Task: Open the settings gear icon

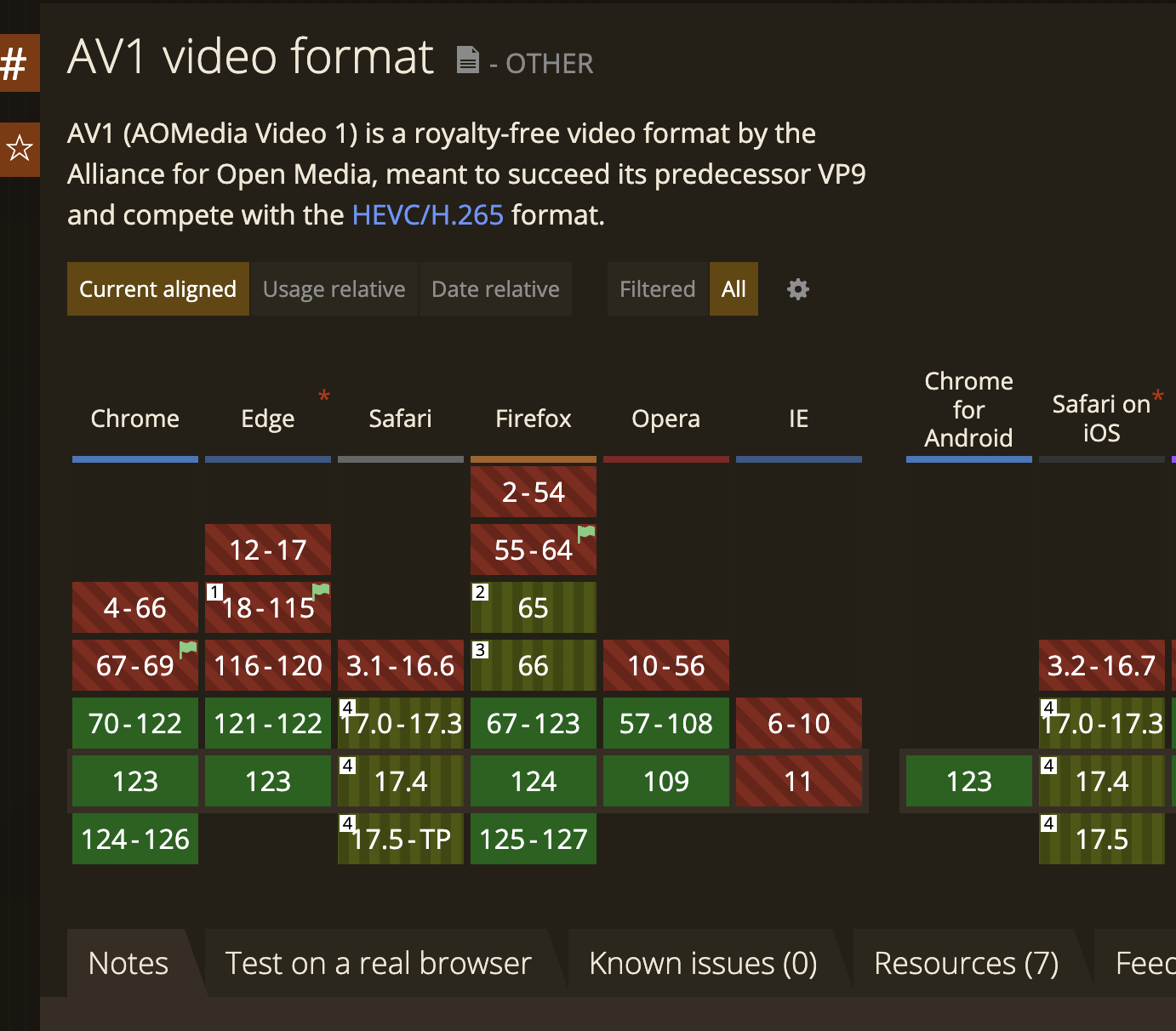Action: coord(797,289)
